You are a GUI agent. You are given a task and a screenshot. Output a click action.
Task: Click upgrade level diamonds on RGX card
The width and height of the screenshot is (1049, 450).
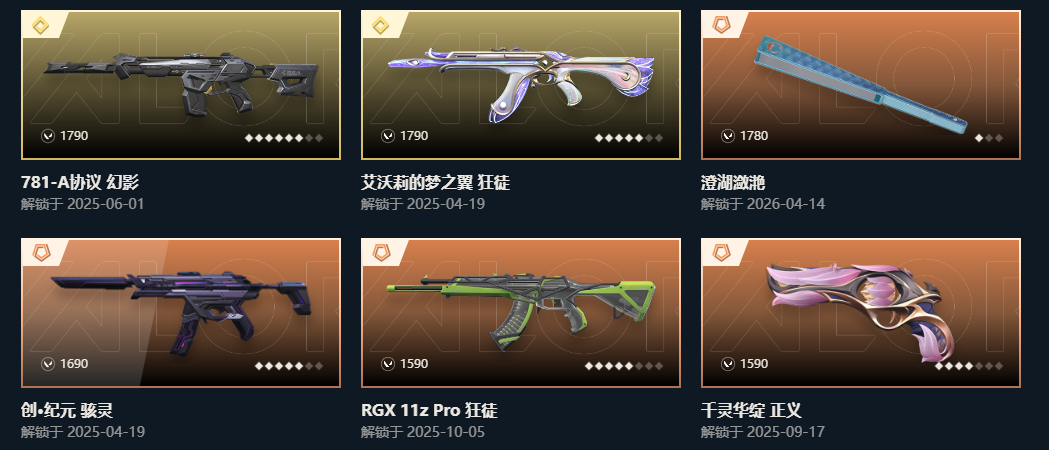point(624,366)
